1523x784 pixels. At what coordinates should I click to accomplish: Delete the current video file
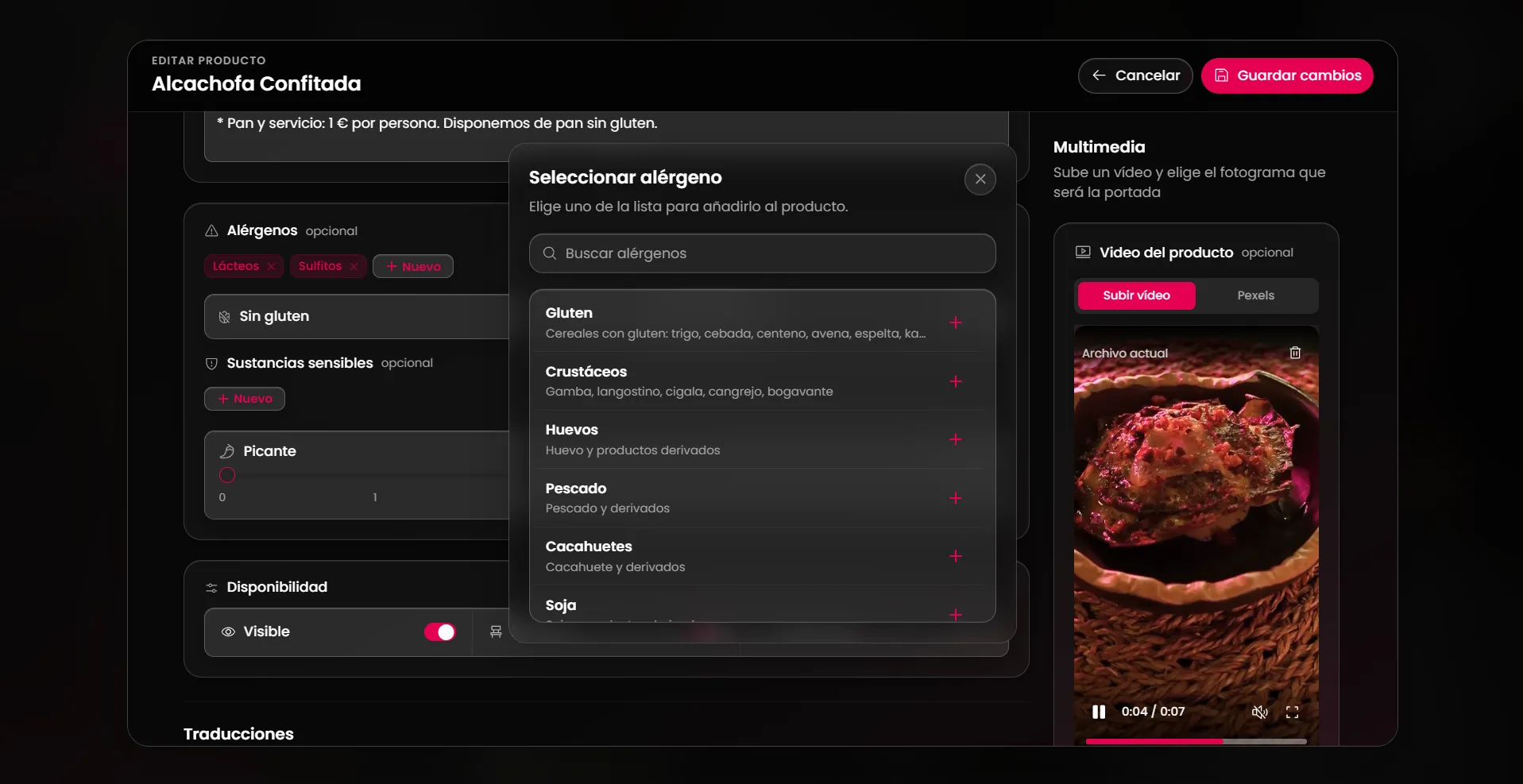(x=1295, y=353)
